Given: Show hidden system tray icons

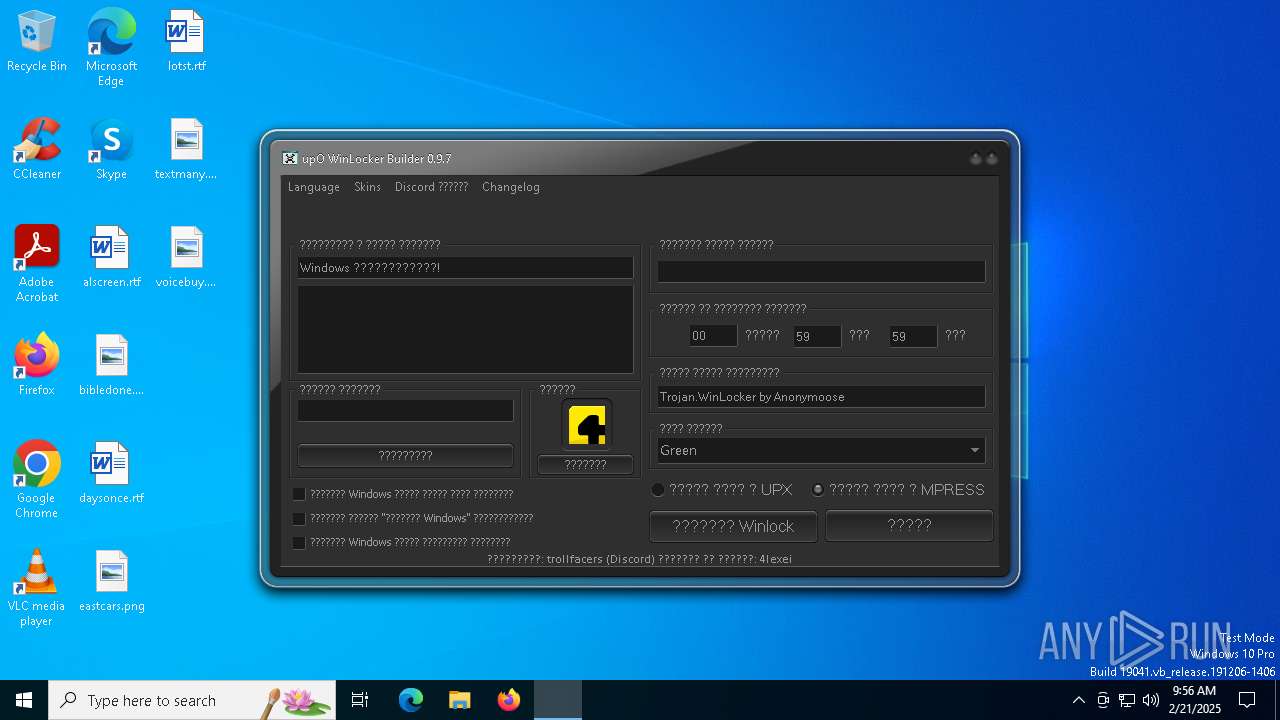Looking at the screenshot, I should point(1078,700).
